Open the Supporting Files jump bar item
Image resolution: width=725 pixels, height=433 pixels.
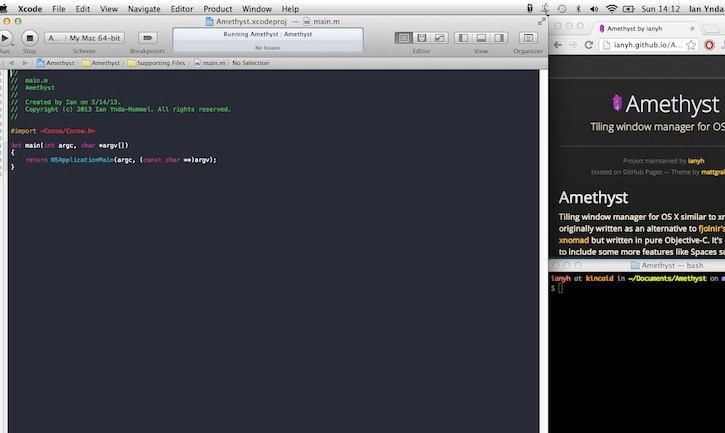157,63
